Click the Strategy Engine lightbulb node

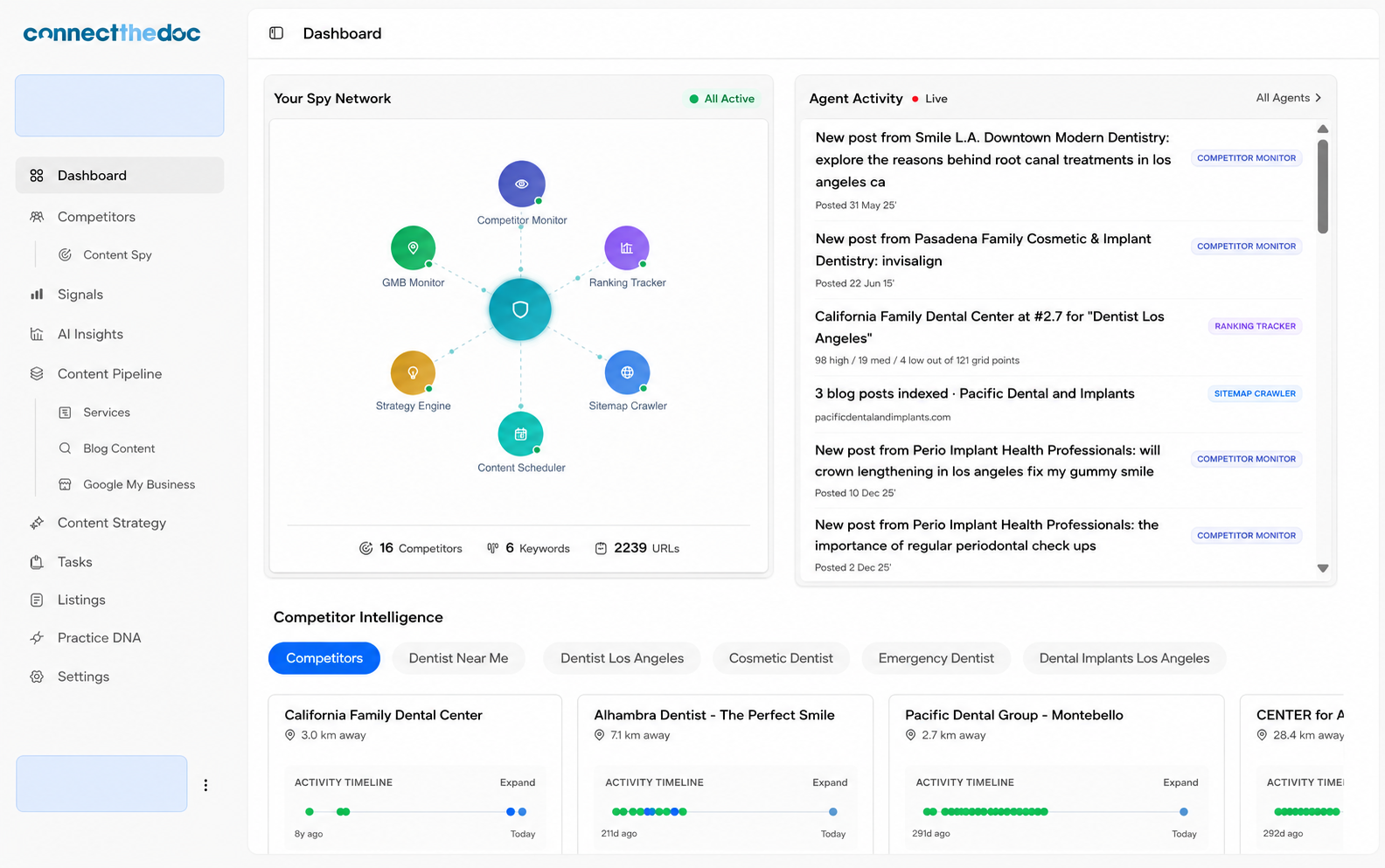[413, 372]
